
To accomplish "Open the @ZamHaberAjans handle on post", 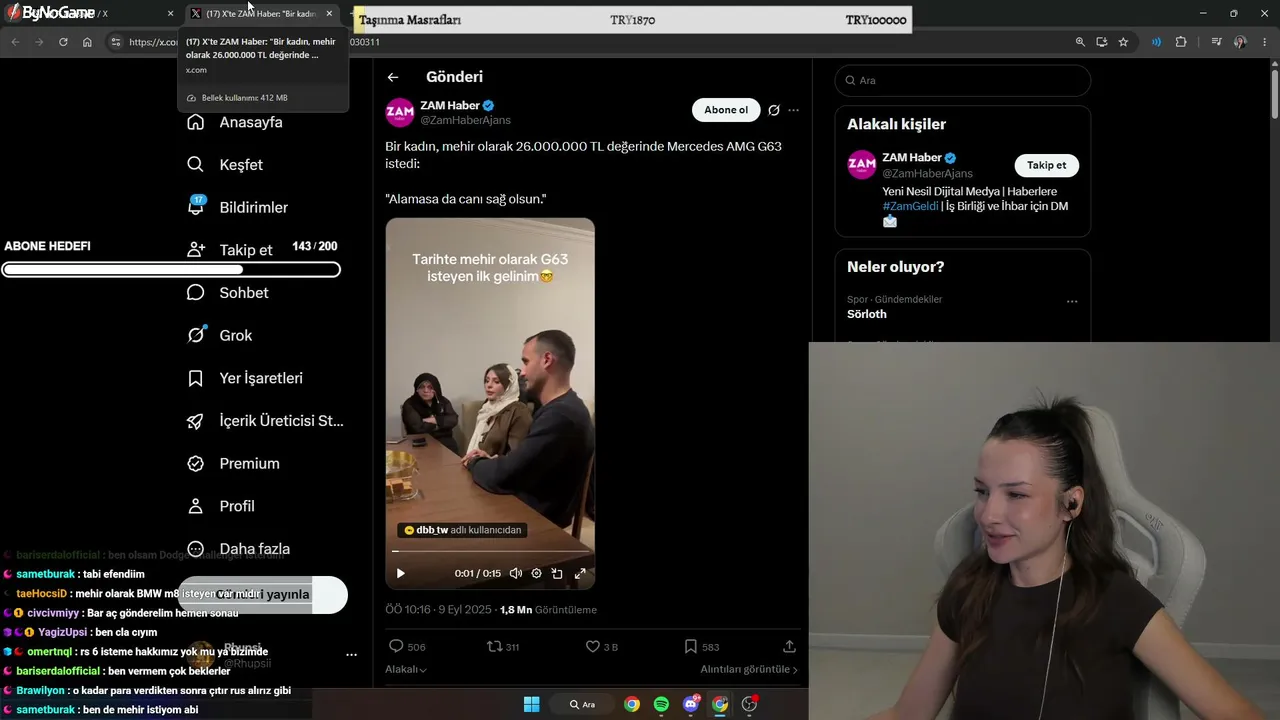I will pyautogui.click(x=465, y=120).
